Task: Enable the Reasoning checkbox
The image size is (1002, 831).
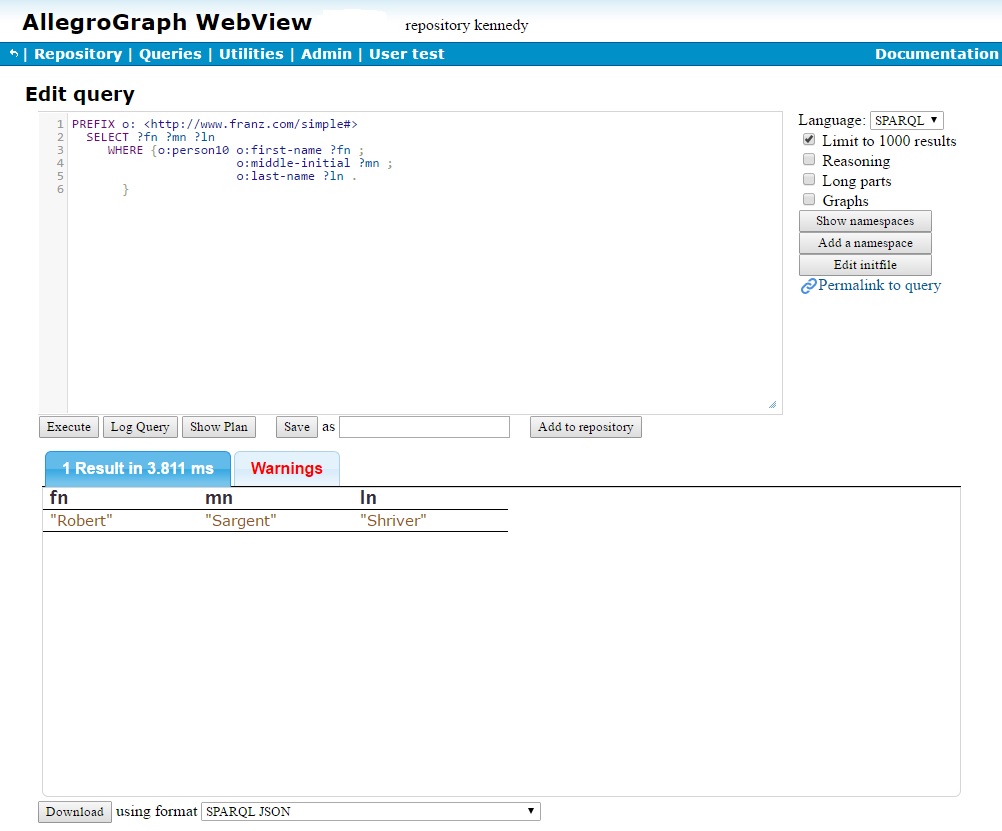Action: tap(809, 160)
